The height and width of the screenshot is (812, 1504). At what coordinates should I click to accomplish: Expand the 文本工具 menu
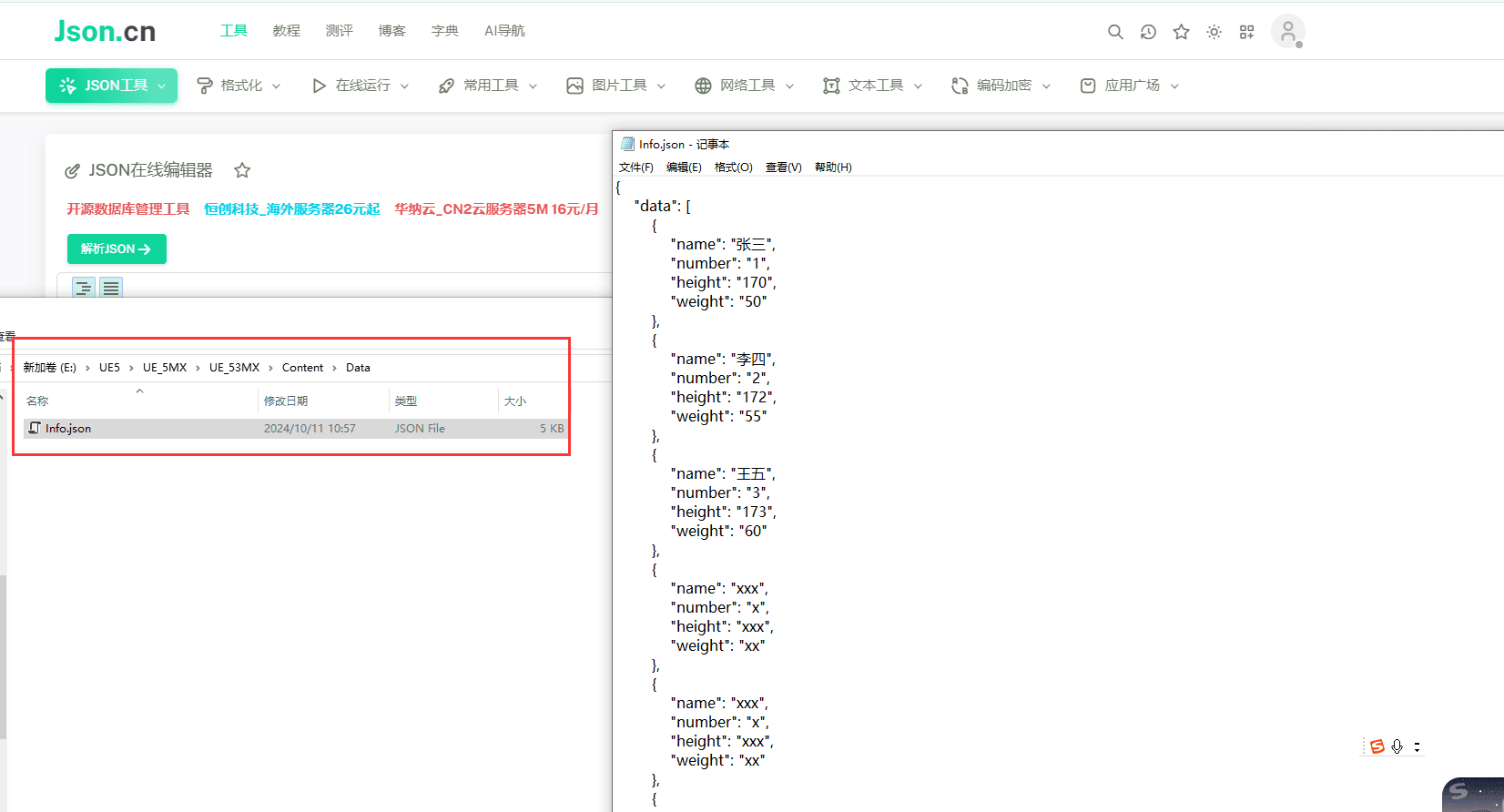[873, 86]
